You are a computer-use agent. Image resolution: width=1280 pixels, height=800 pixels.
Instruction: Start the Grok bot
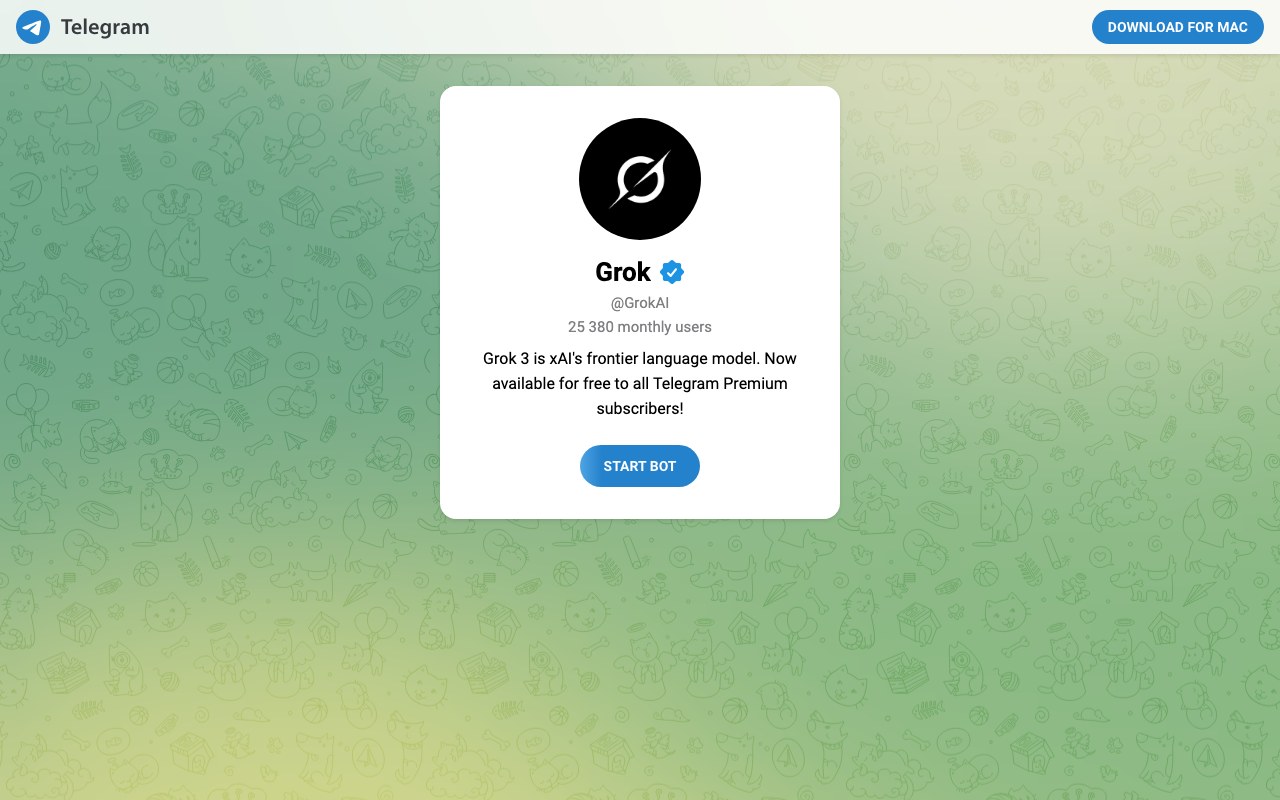pyautogui.click(x=640, y=466)
